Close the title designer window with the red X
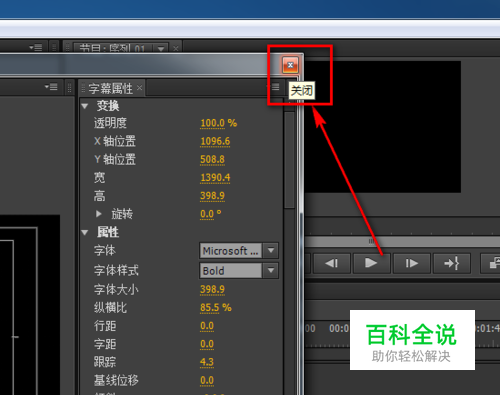 (290, 65)
